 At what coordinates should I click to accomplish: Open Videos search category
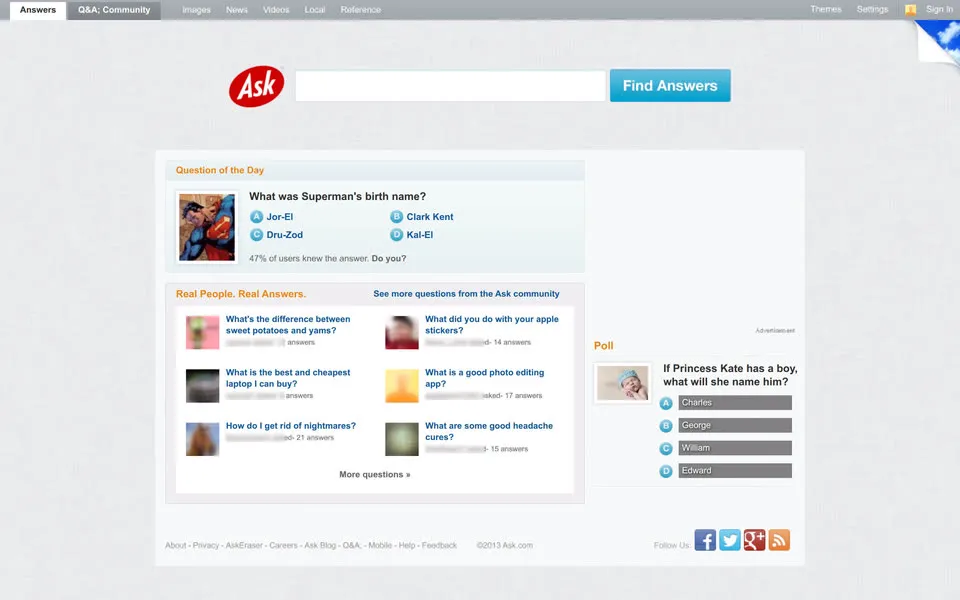[x=276, y=10]
